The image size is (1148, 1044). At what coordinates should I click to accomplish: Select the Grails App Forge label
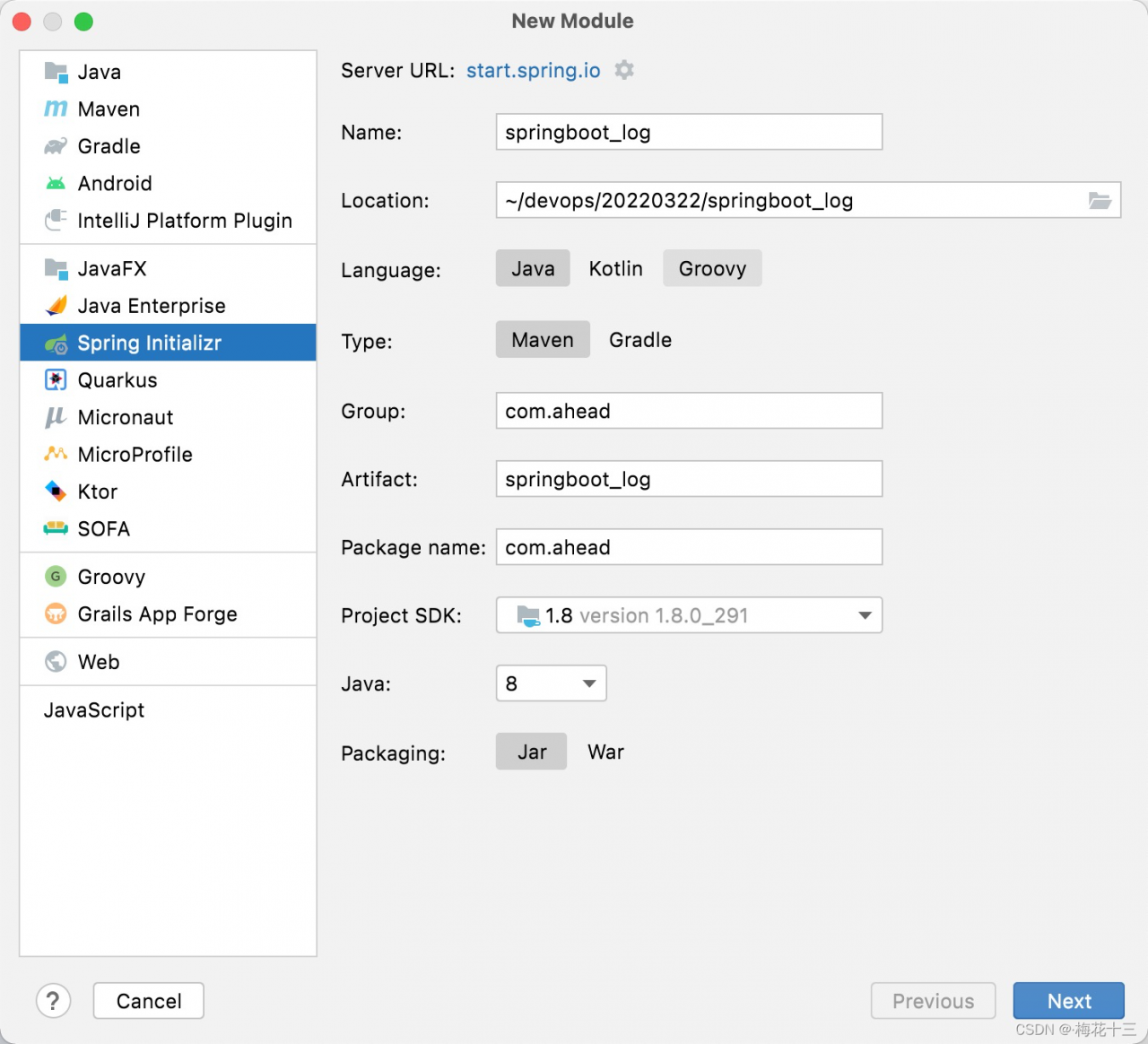coord(158,614)
